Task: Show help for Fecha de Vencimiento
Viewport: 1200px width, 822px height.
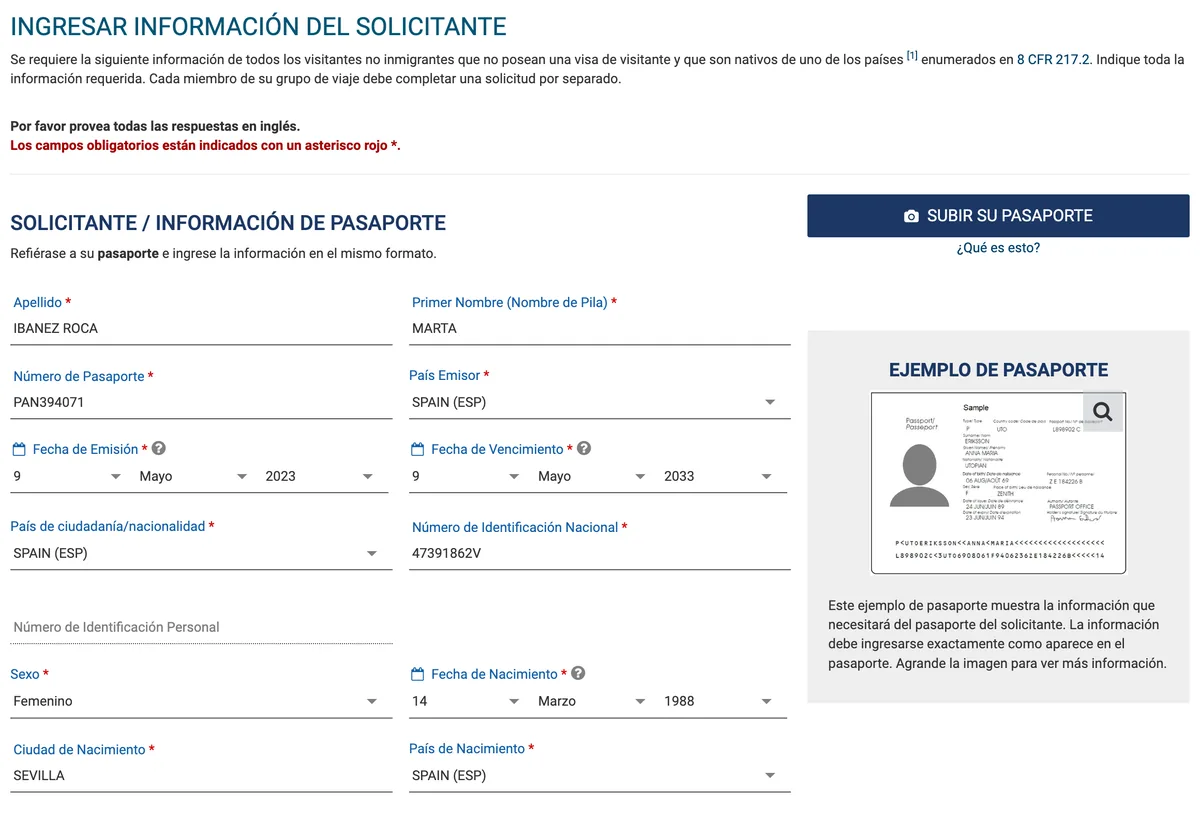Action: coord(584,449)
